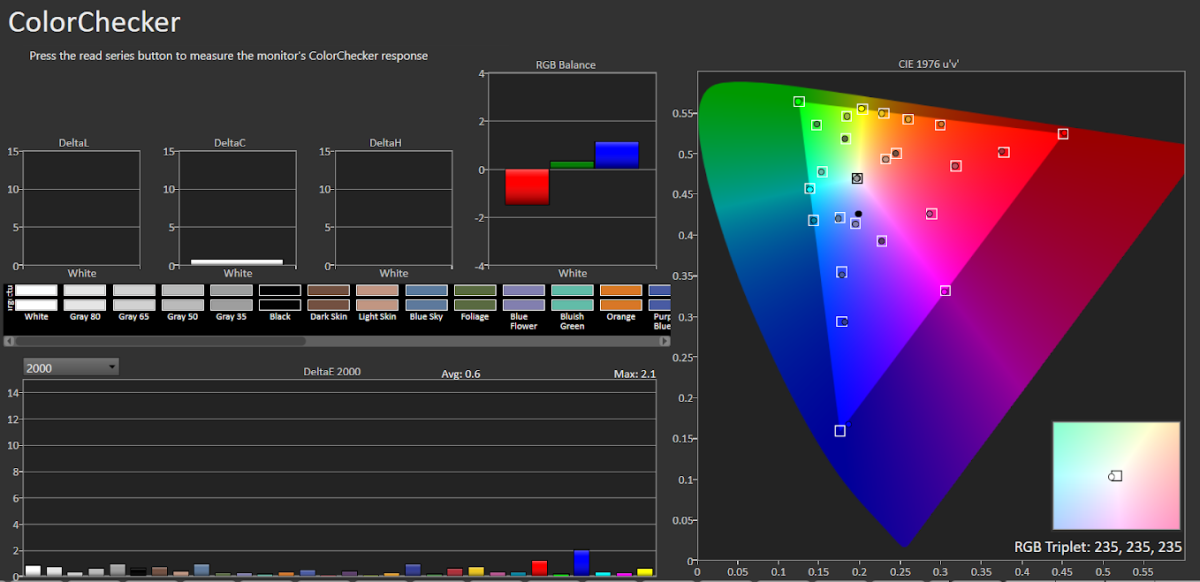Select the Gray 80 patch
The height and width of the screenshot is (582, 1200).
85,297
